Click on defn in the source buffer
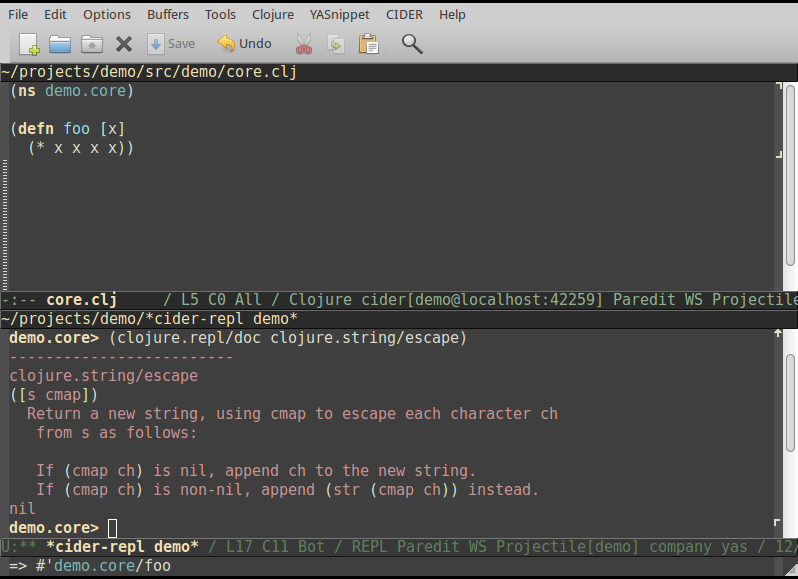Screen dimensions: 798x579 point(36,129)
